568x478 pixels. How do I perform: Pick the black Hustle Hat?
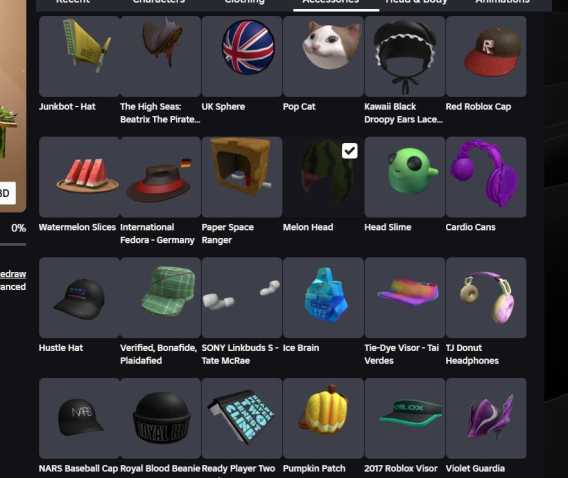[79, 298]
